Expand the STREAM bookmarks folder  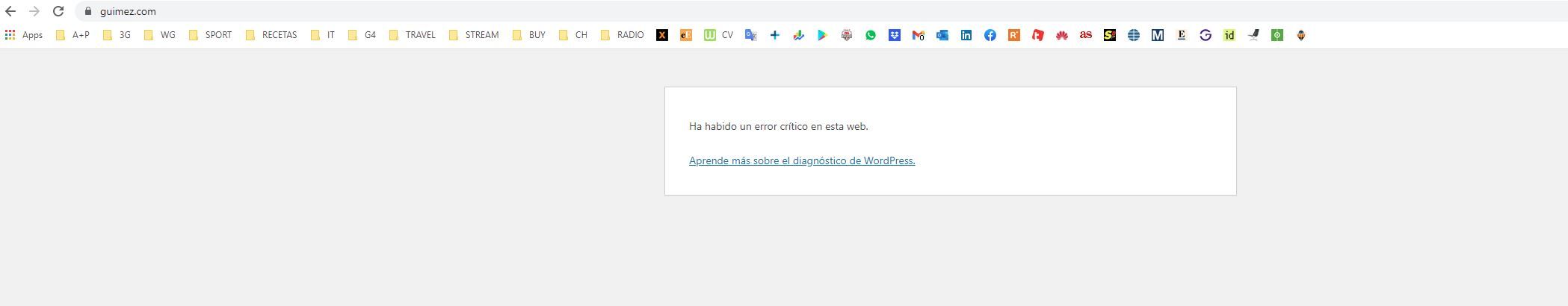coord(473,35)
